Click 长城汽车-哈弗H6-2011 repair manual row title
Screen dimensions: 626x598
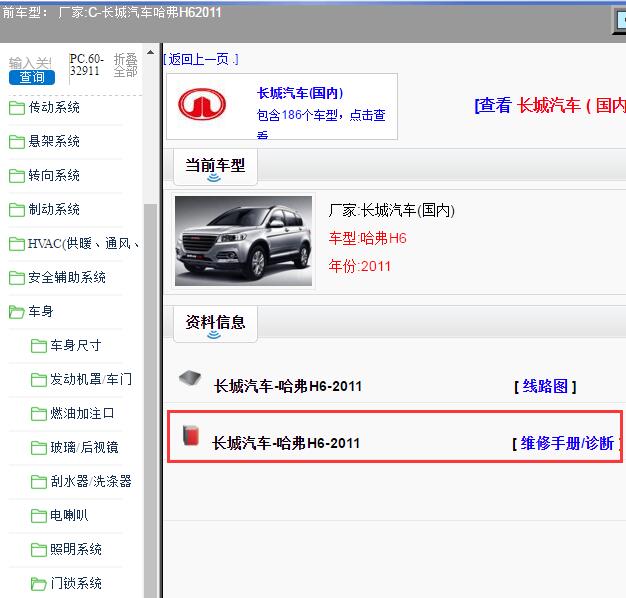click(286, 444)
